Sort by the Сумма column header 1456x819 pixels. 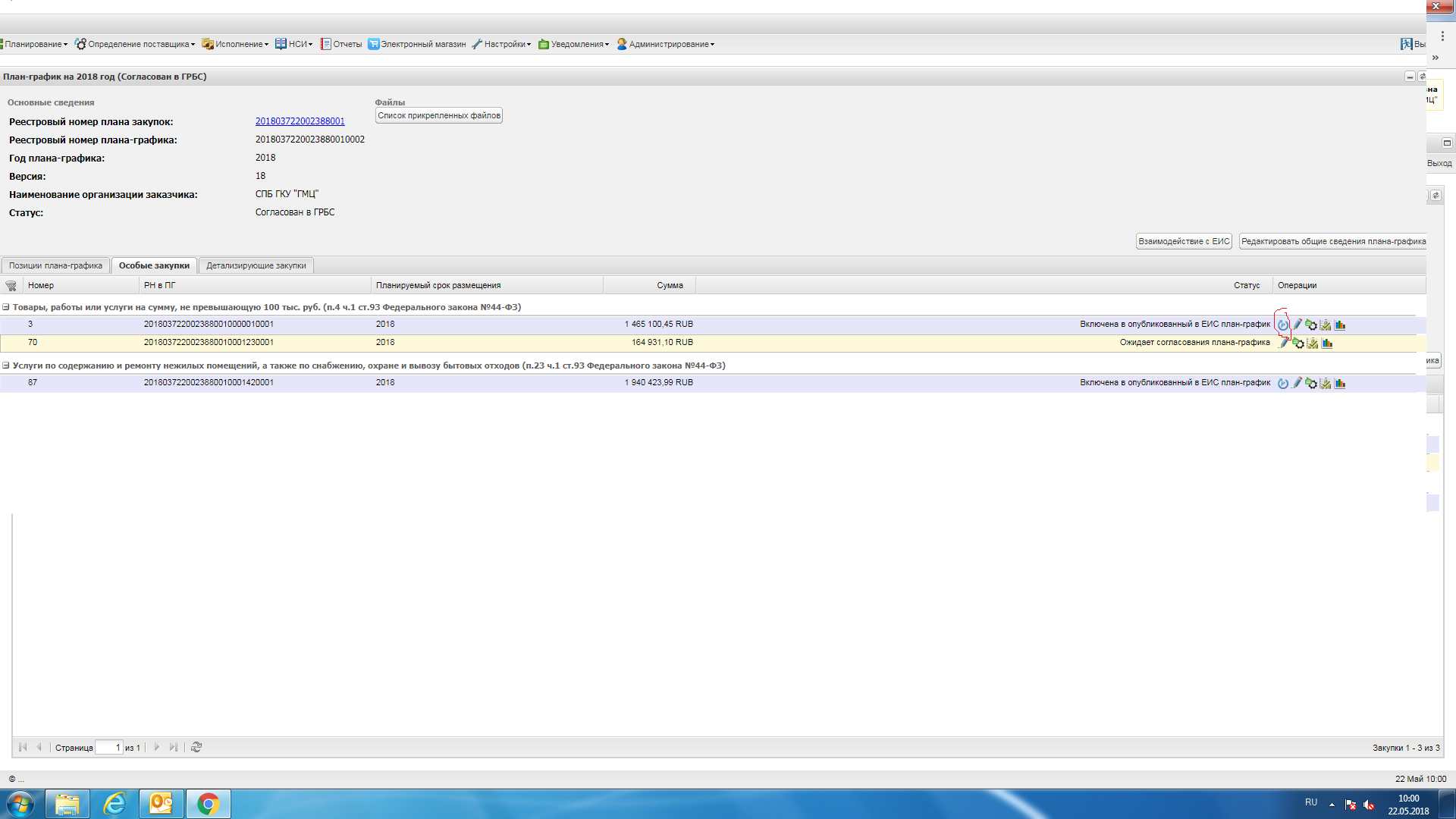pyautogui.click(x=650, y=285)
